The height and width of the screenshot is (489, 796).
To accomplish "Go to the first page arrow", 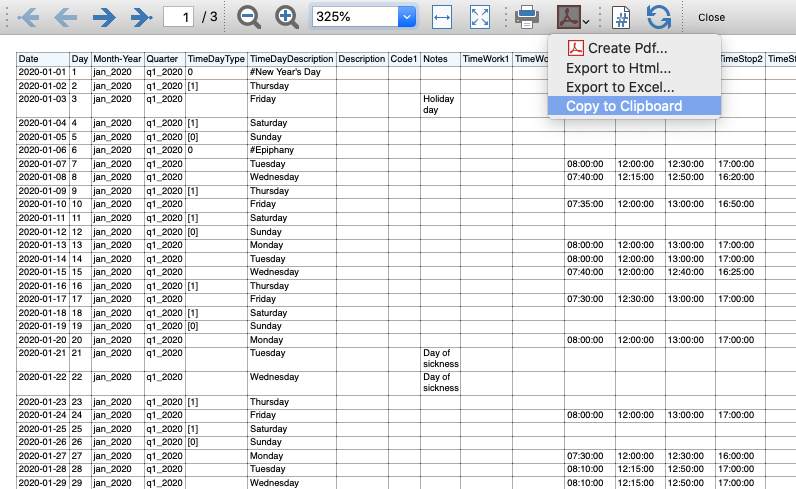I will pos(28,17).
